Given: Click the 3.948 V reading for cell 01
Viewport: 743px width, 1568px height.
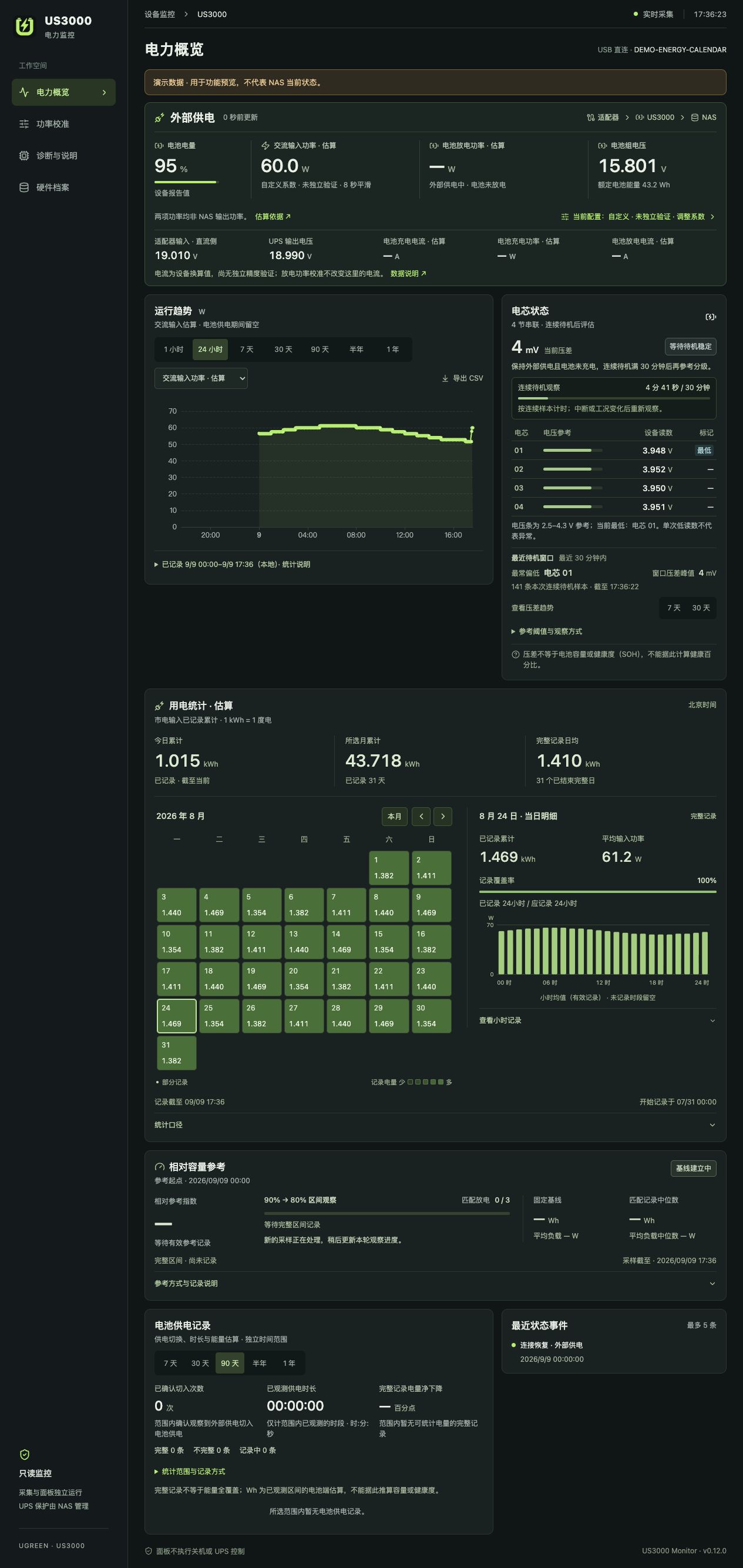Looking at the screenshot, I should click(657, 451).
